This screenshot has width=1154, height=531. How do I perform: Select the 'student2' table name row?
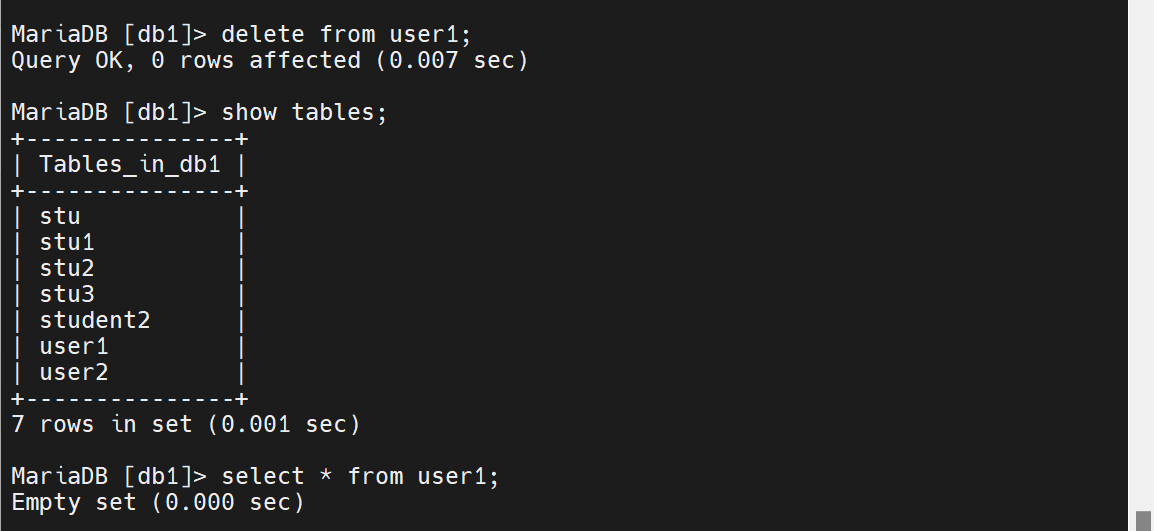click(x=130, y=320)
